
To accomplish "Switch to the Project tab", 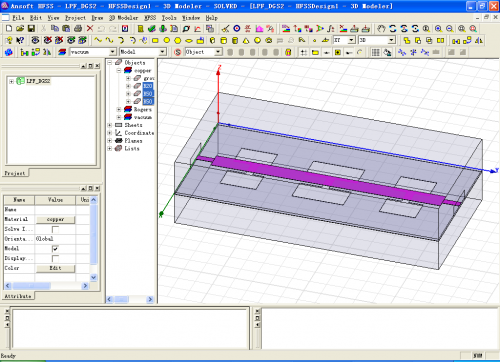I will tap(15, 173).
